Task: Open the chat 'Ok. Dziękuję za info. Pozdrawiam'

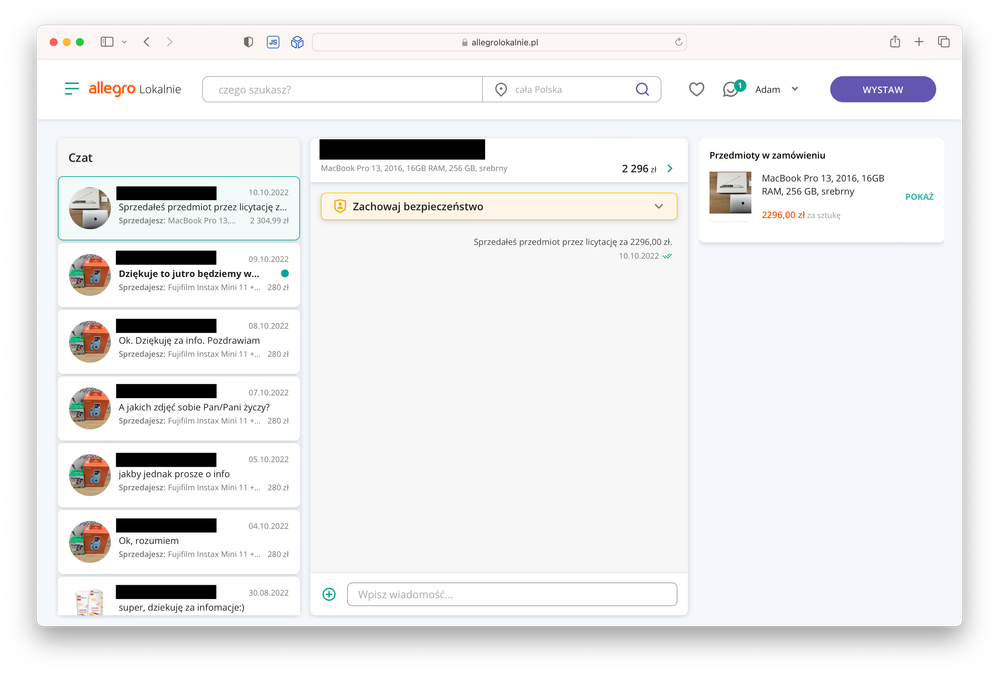Action: [179, 342]
